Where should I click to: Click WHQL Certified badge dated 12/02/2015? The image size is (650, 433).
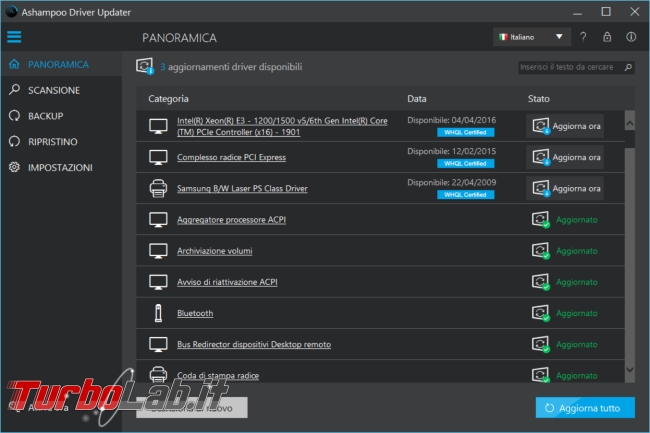click(x=466, y=164)
